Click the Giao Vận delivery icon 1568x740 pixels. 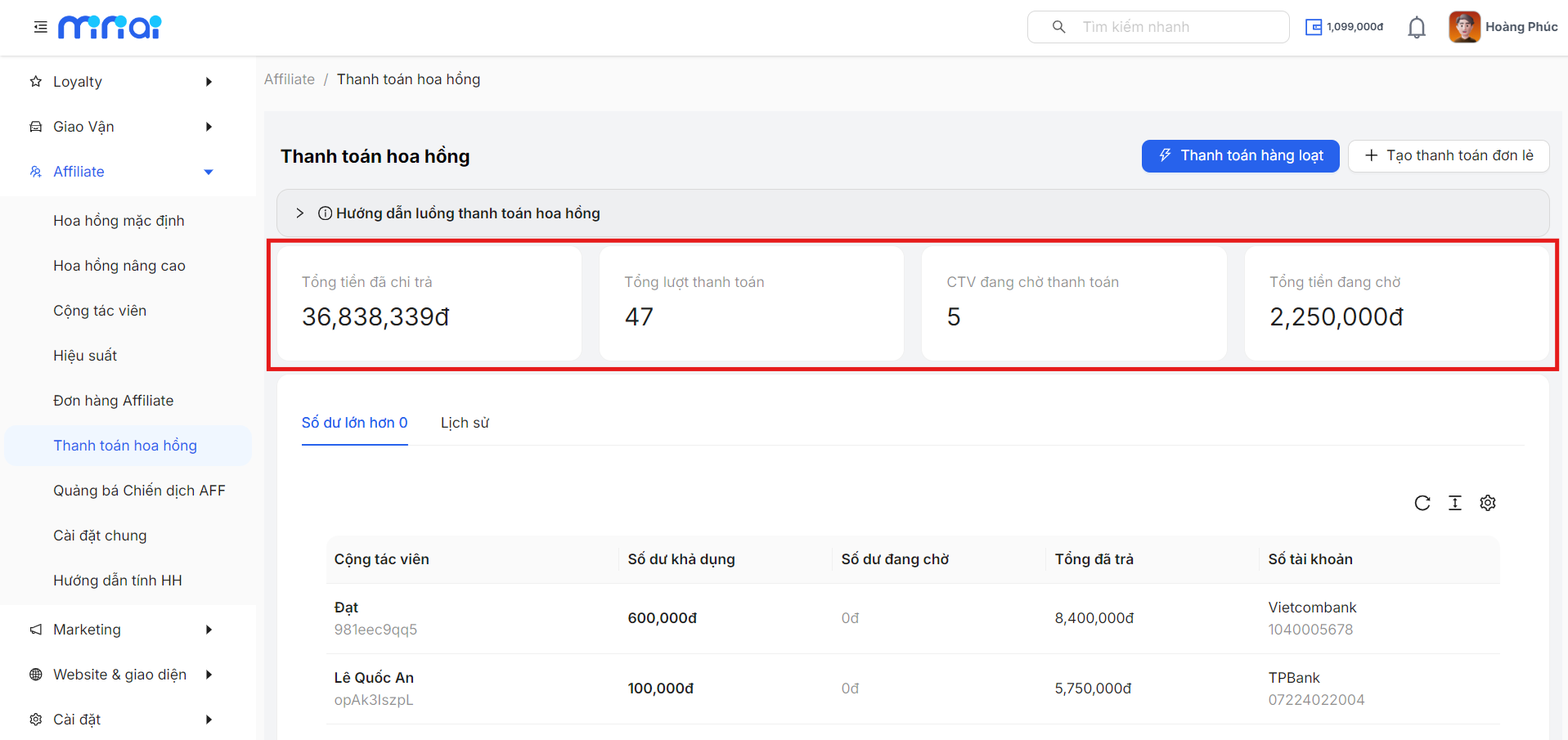pyautogui.click(x=36, y=127)
